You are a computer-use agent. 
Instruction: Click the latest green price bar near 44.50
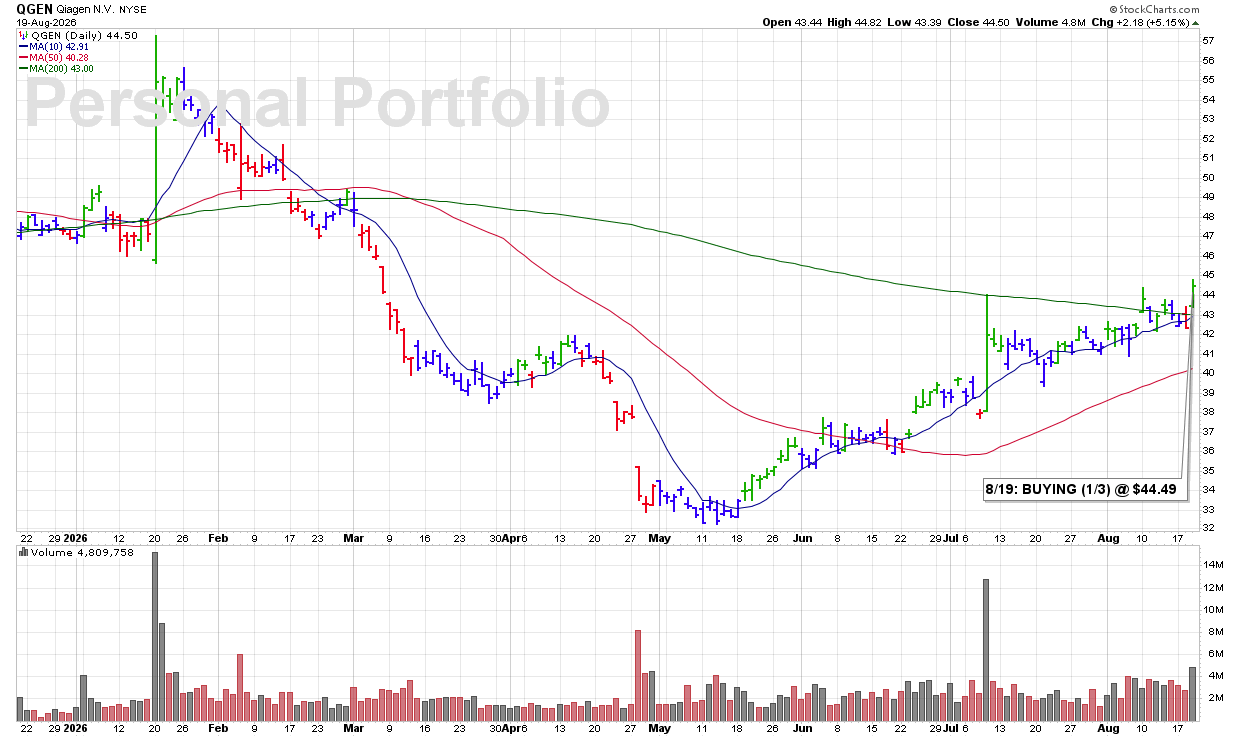pos(1193,292)
